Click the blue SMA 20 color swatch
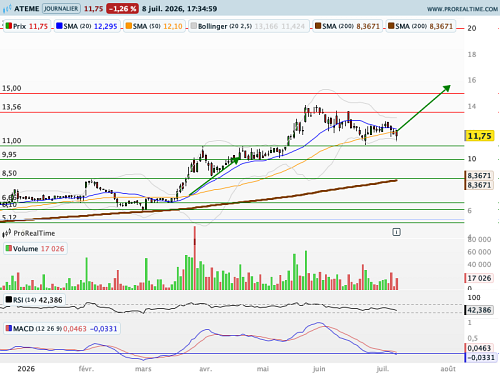Viewport: 500px width, 375px height. (59, 26)
